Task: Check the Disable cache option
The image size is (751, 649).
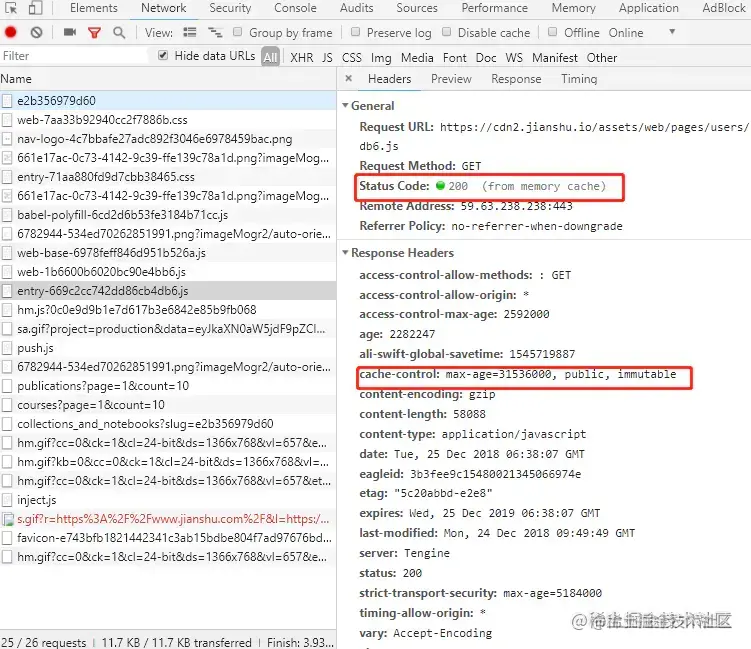Action: click(x=446, y=32)
